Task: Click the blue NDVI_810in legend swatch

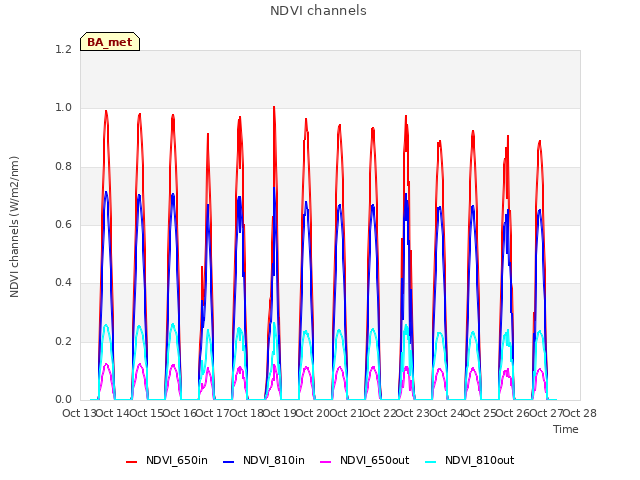Action: pos(229,462)
